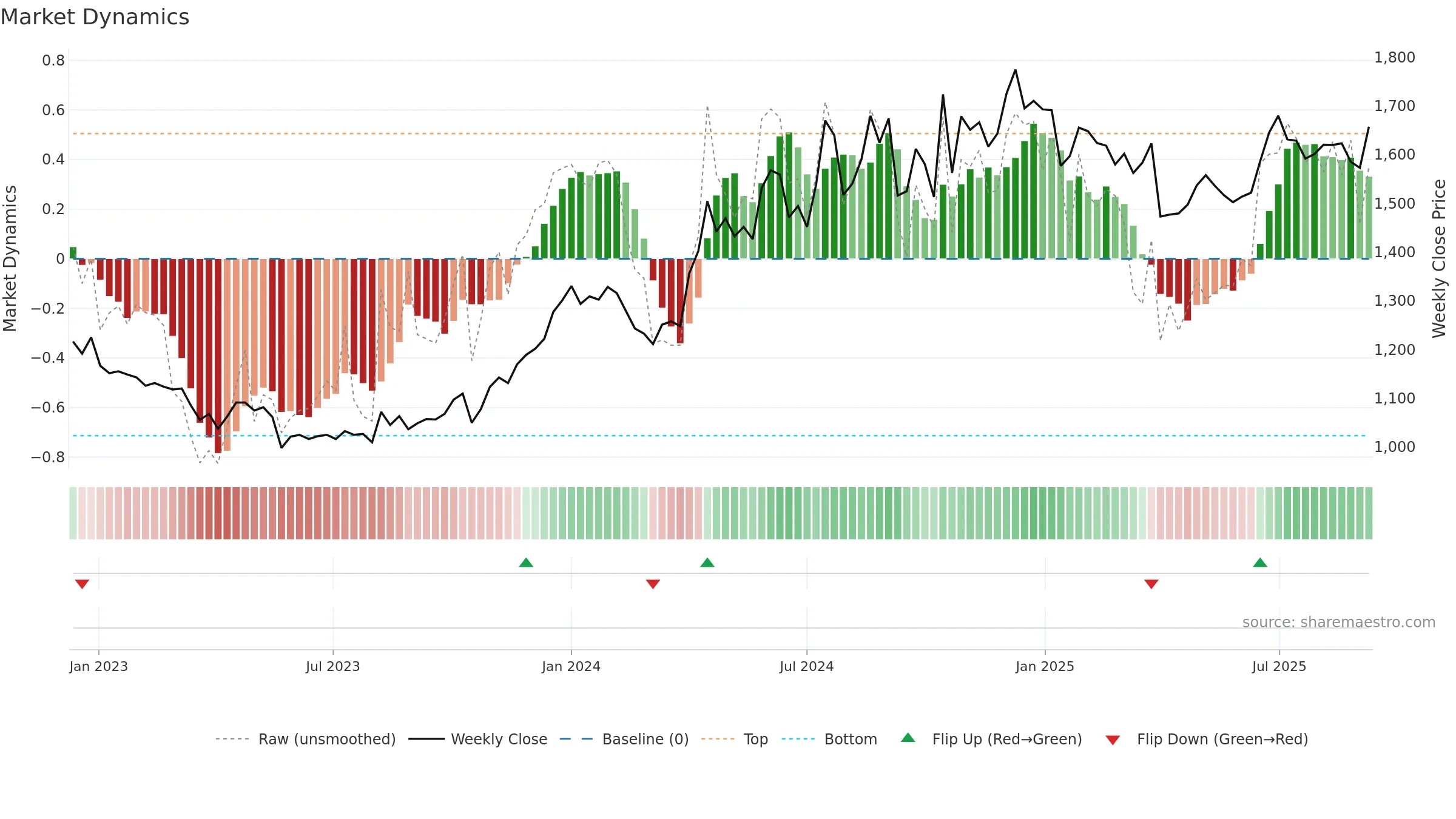Click the Jul 2023 x-axis label
This screenshot has height=819, width=1456.
tap(332, 666)
